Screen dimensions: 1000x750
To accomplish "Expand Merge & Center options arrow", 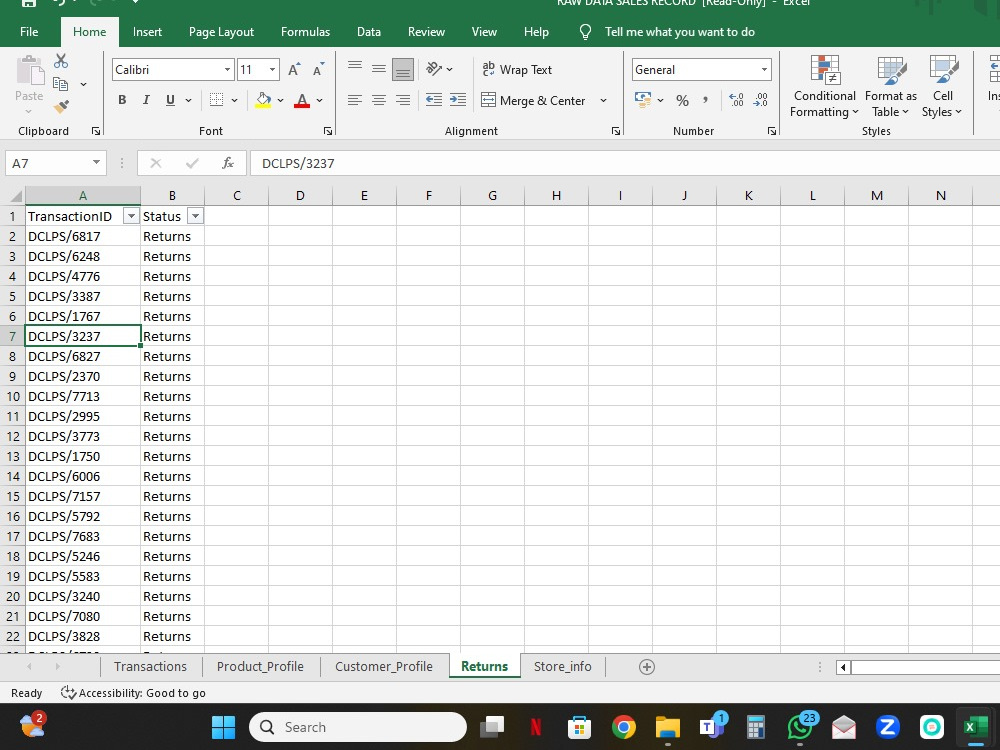I will [x=603, y=101].
